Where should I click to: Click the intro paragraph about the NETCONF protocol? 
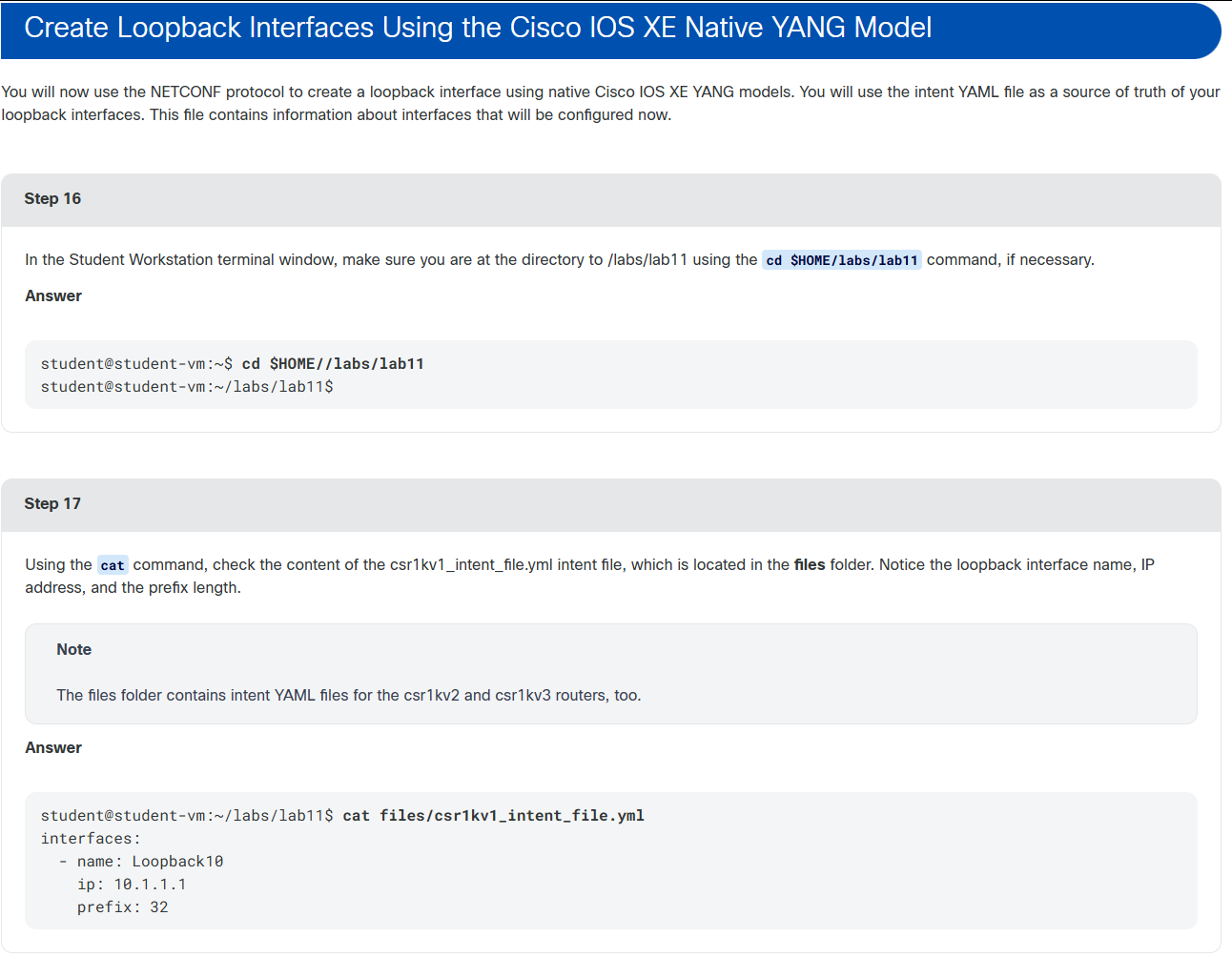(610, 103)
